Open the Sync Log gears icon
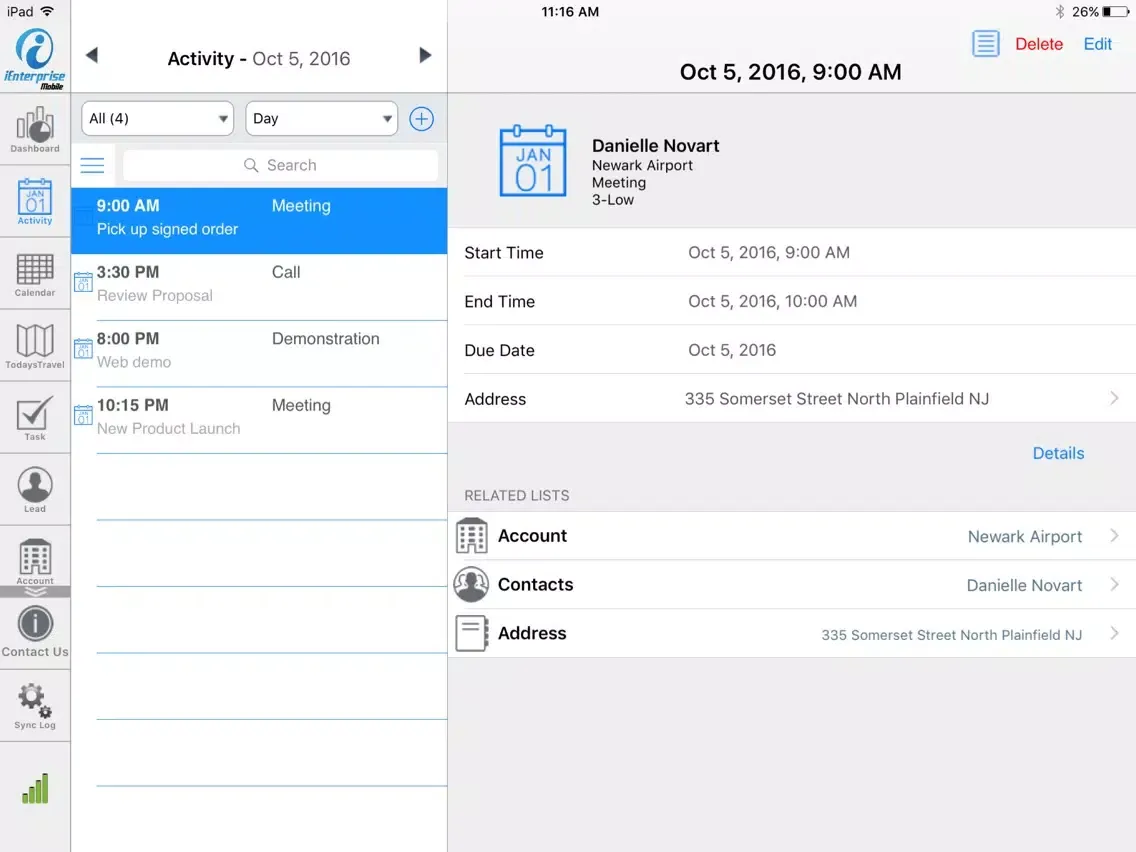 coord(35,706)
